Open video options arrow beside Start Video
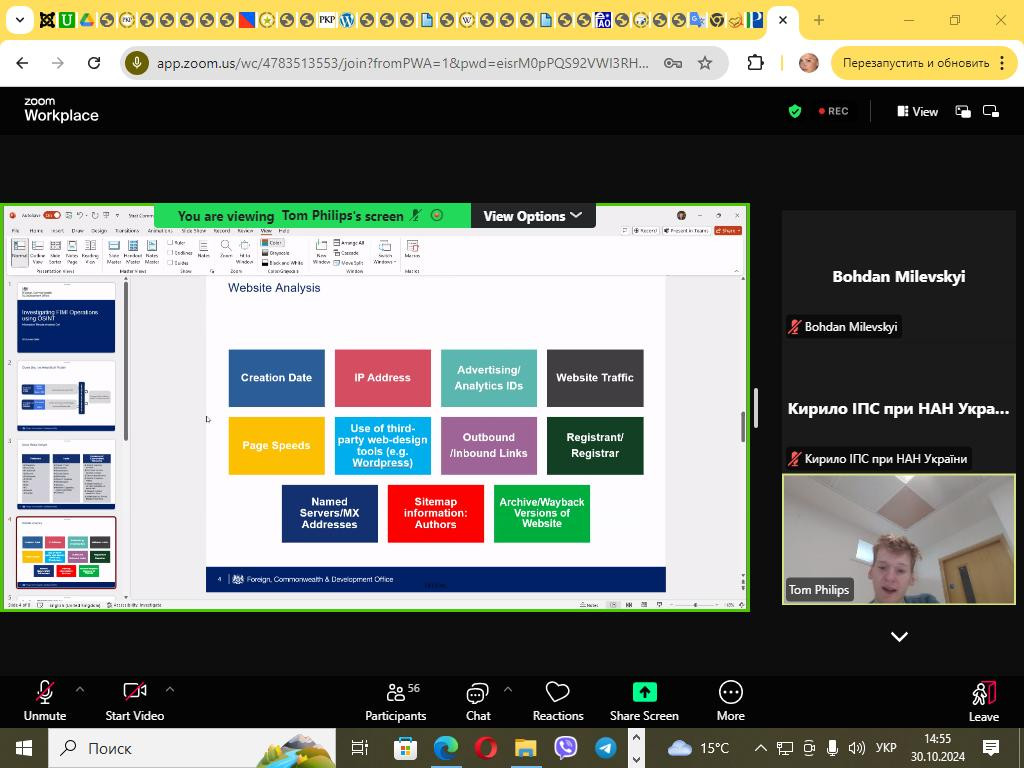Screen dimensions: 1024x768 (x=170, y=689)
